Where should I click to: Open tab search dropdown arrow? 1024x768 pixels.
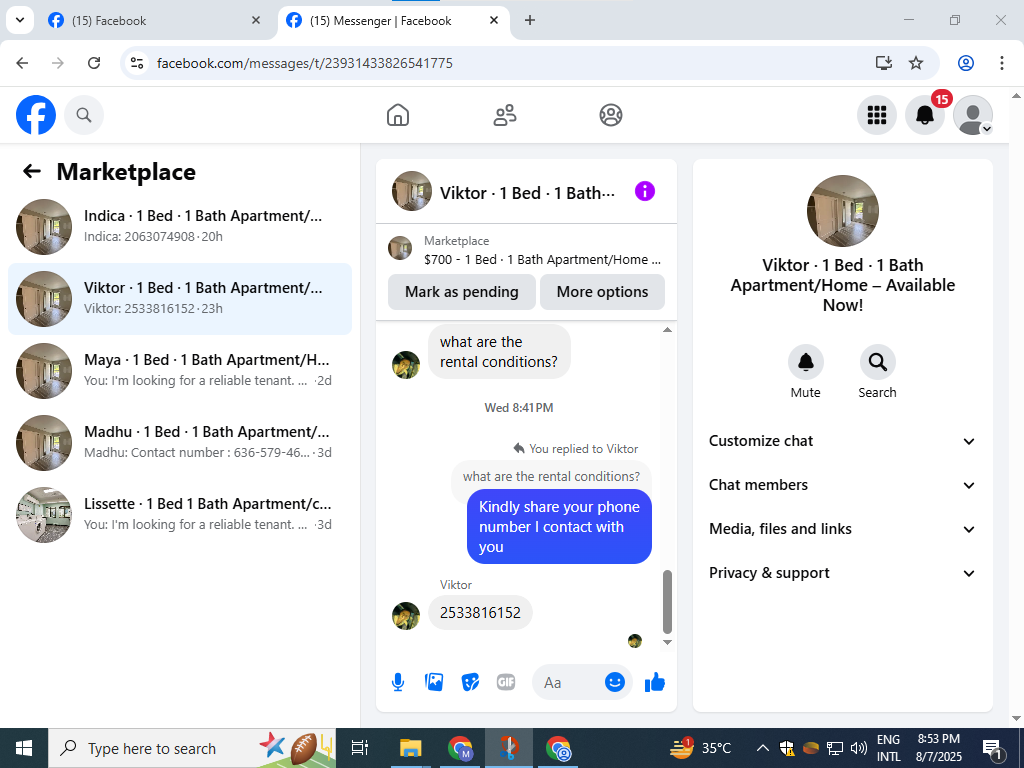coord(20,20)
